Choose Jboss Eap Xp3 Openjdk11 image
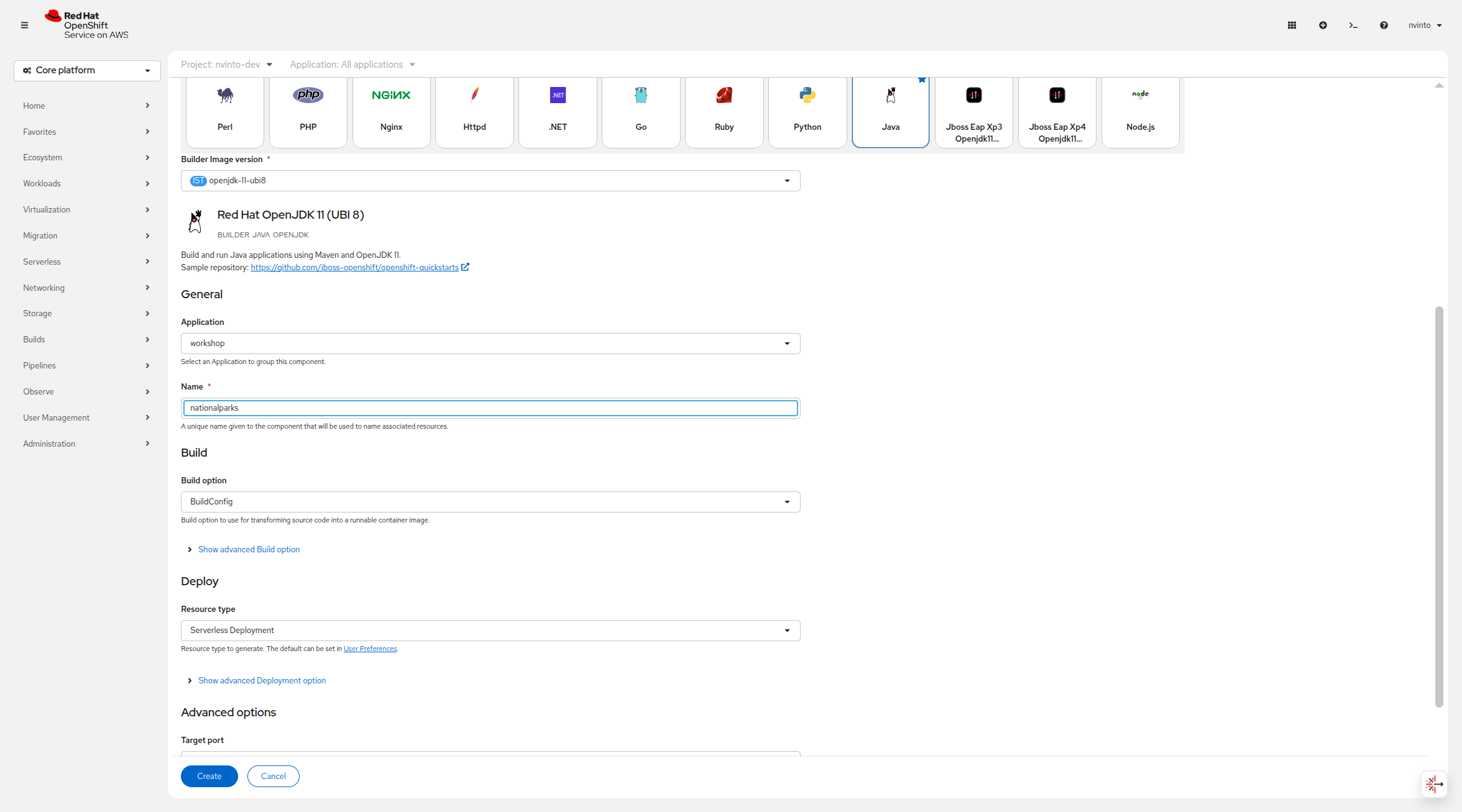 [x=974, y=112]
